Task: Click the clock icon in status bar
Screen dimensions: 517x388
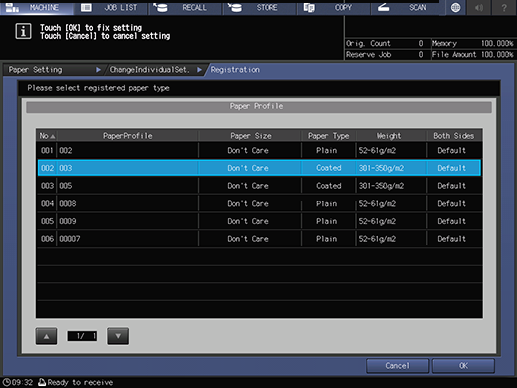Action: click(x=6, y=382)
